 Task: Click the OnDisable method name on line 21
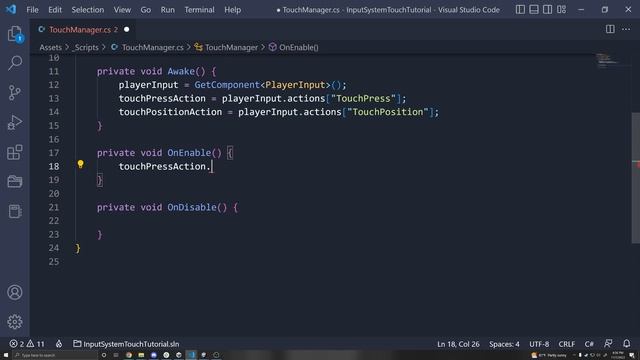(x=192, y=207)
